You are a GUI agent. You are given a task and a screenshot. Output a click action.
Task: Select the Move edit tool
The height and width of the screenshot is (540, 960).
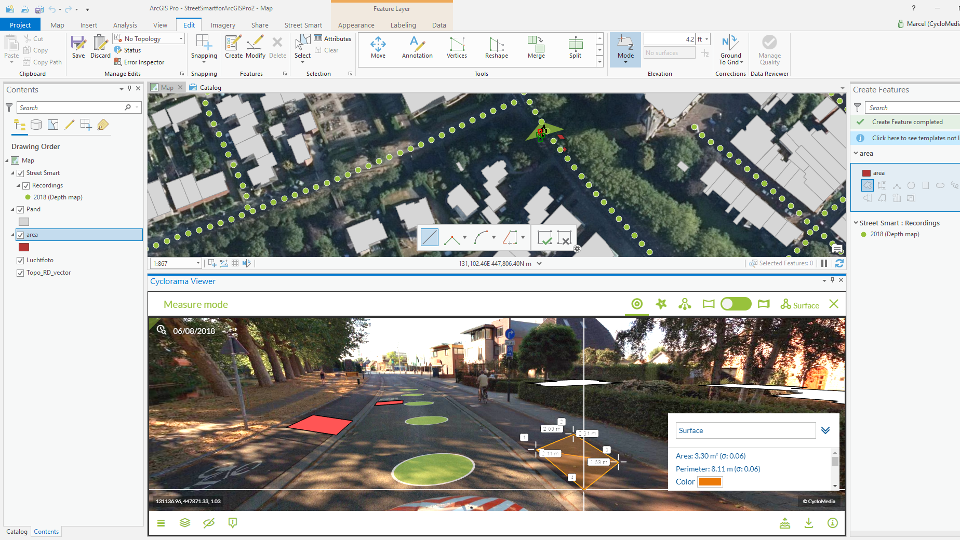click(x=378, y=47)
